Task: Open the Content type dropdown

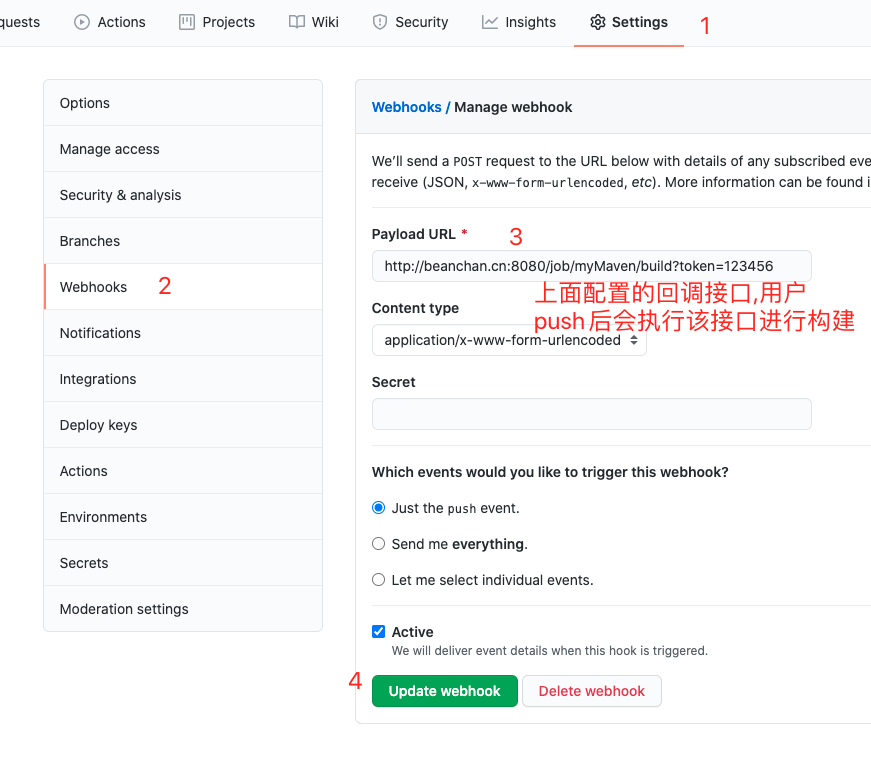Action: tap(509, 340)
